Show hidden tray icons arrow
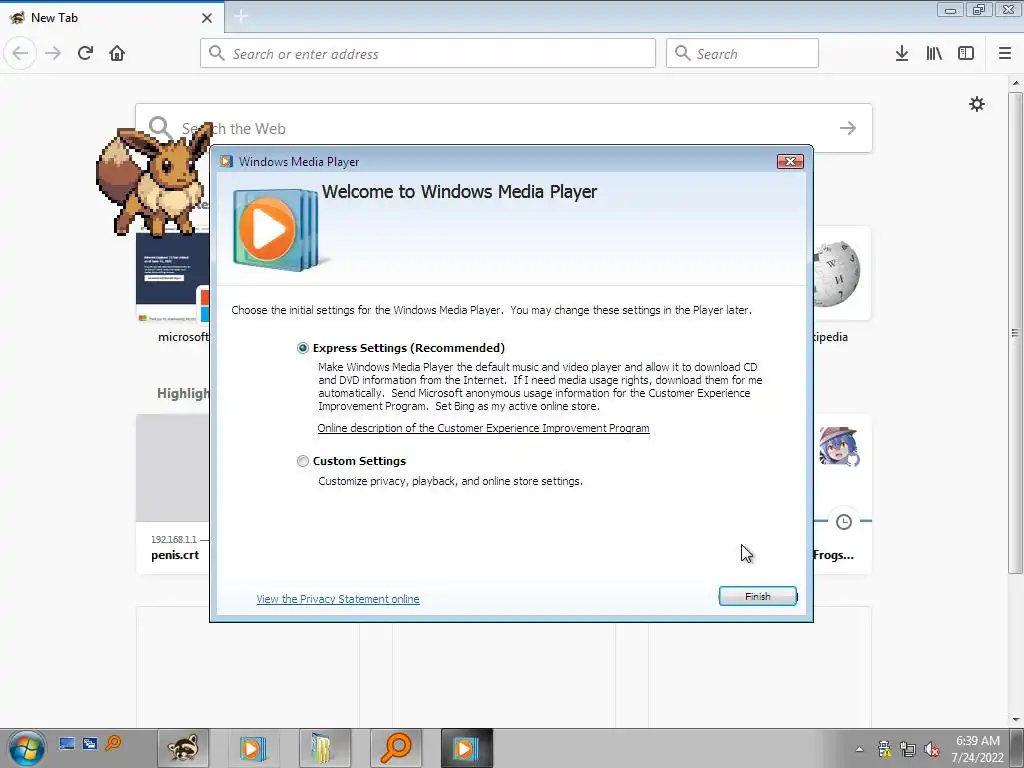The width and height of the screenshot is (1024, 768). click(x=859, y=749)
